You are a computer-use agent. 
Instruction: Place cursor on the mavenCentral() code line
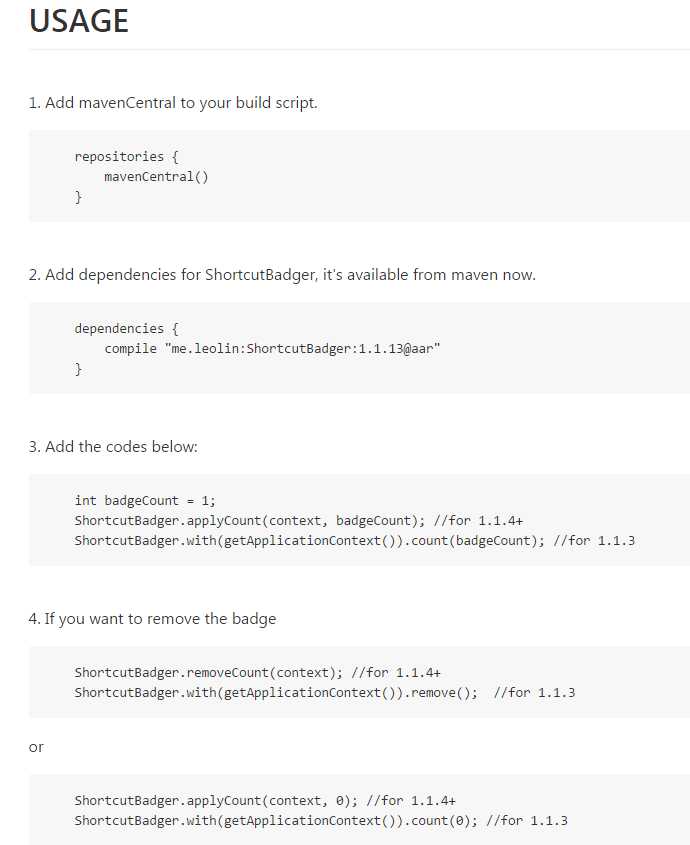[x=156, y=177]
